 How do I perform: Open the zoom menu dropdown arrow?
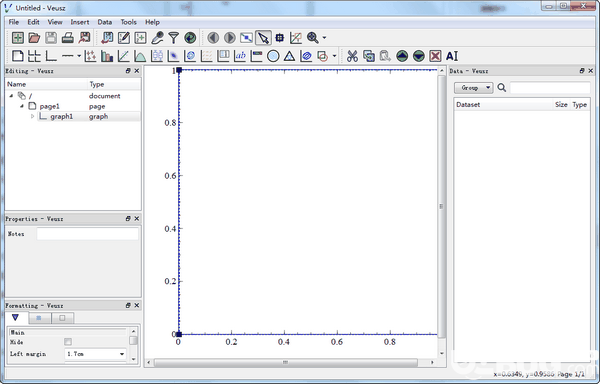pyautogui.click(x=324, y=37)
